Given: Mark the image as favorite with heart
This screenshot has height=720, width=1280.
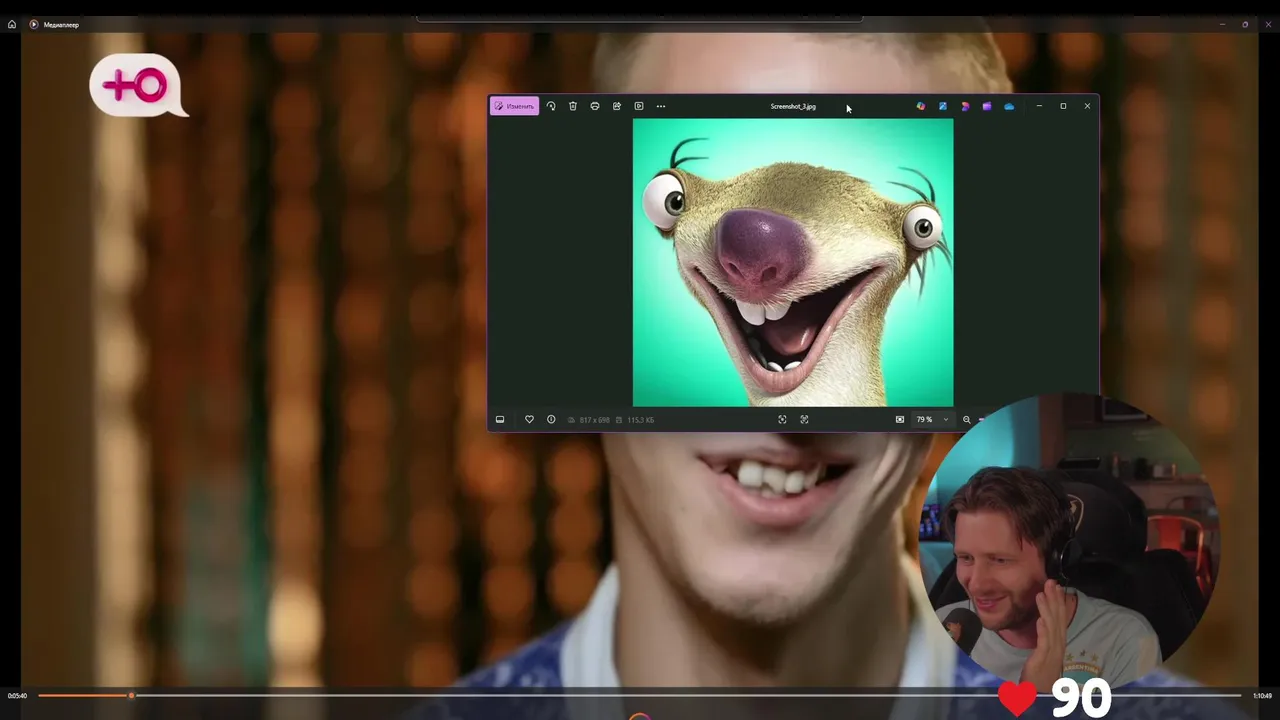Looking at the screenshot, I should [x=529, y=420].
